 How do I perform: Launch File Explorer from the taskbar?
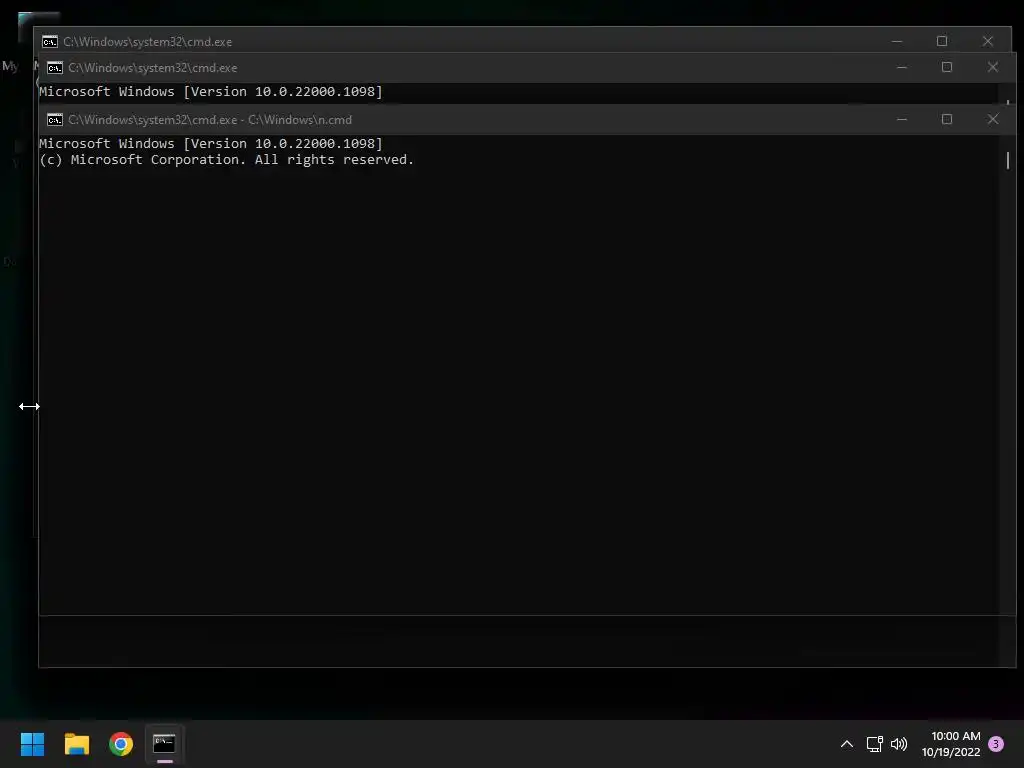76,744
